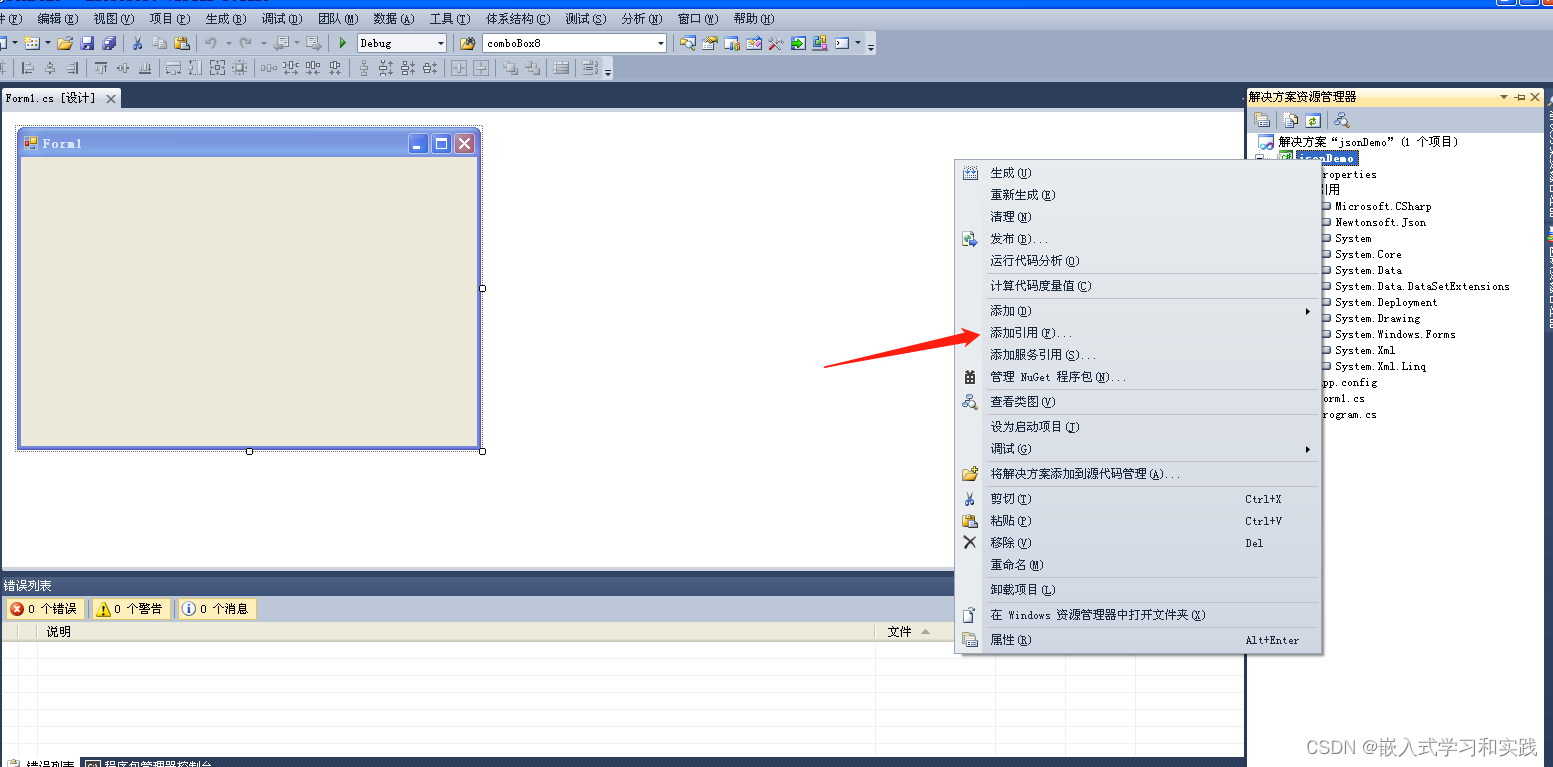Select Newtonsoft.Json reference in Solution Explorer
This screenshot has height=767, width=1553.
tap(1381, 222)
